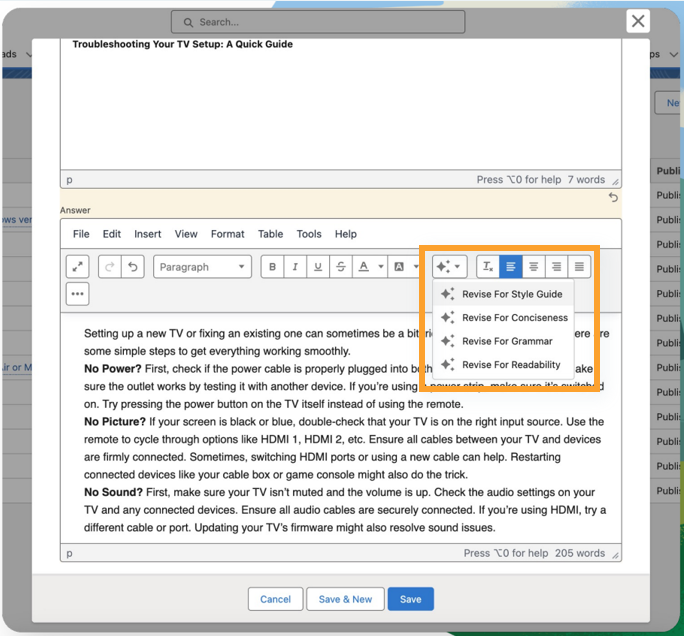
Task: Click the text color swatch button
Action: click(x=365, y=267)
